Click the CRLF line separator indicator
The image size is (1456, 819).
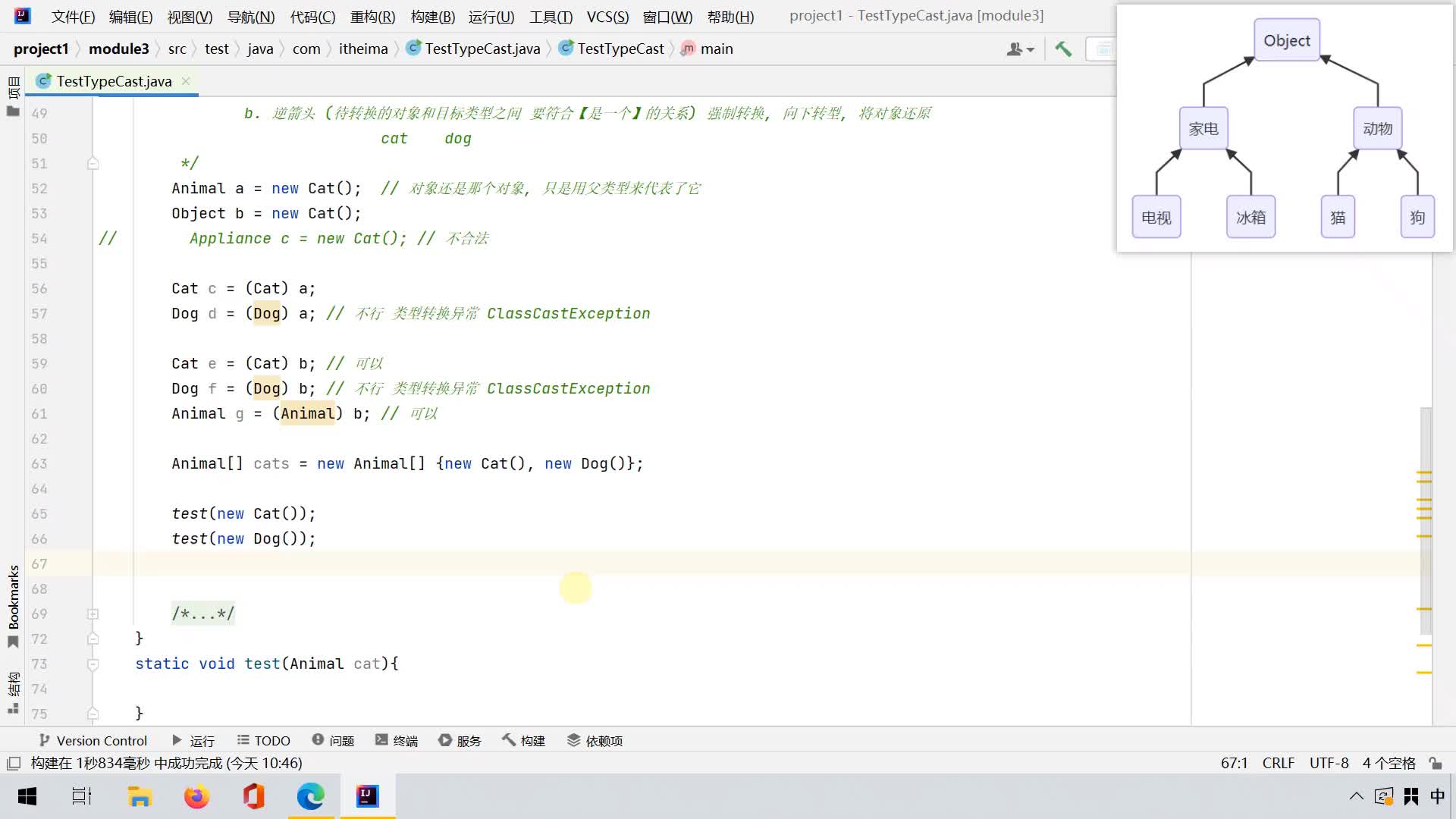[x=1278, y=763]
